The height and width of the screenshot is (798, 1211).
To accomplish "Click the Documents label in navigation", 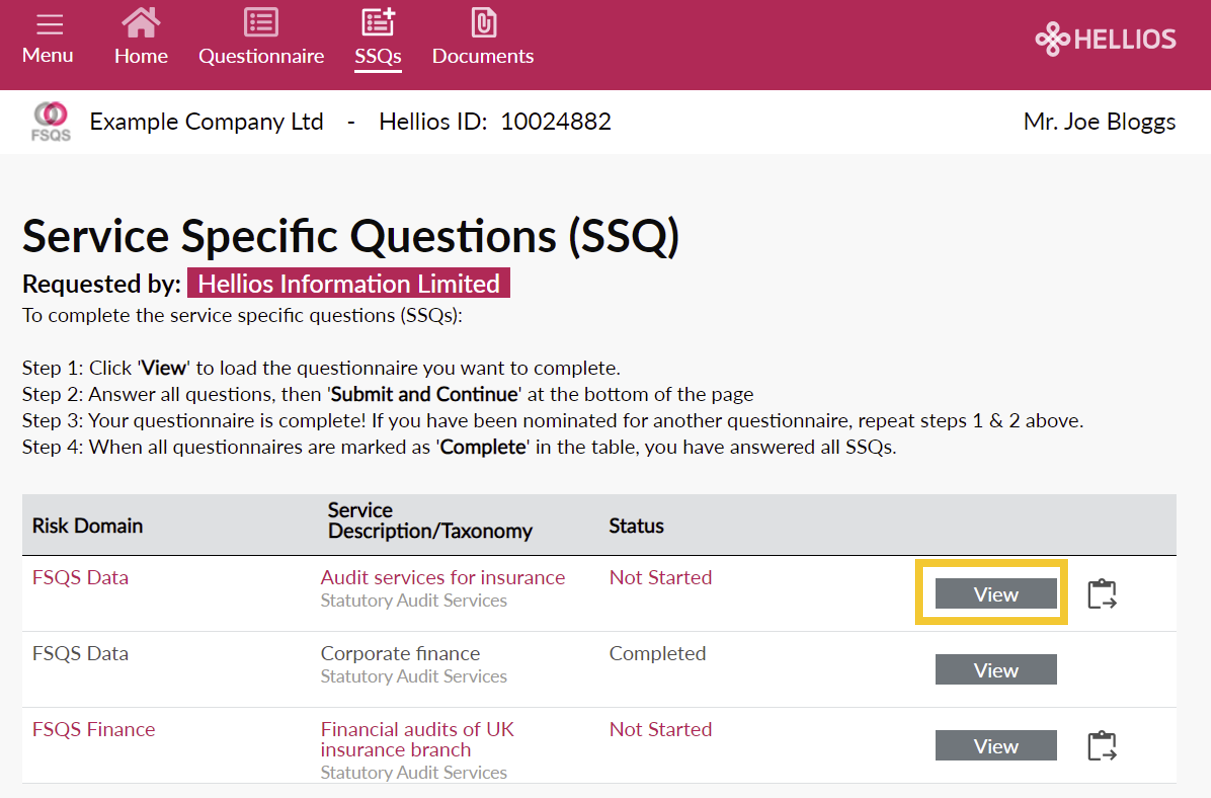I will pyautogui.click(x=483, y=56).
